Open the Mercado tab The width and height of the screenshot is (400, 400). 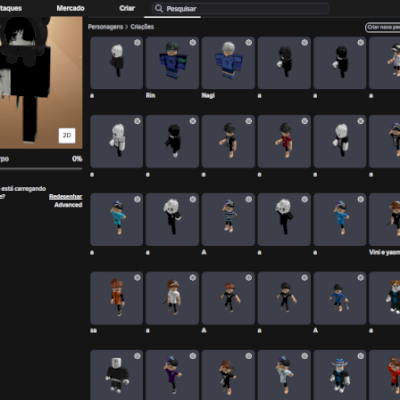[x=70, y=8]
